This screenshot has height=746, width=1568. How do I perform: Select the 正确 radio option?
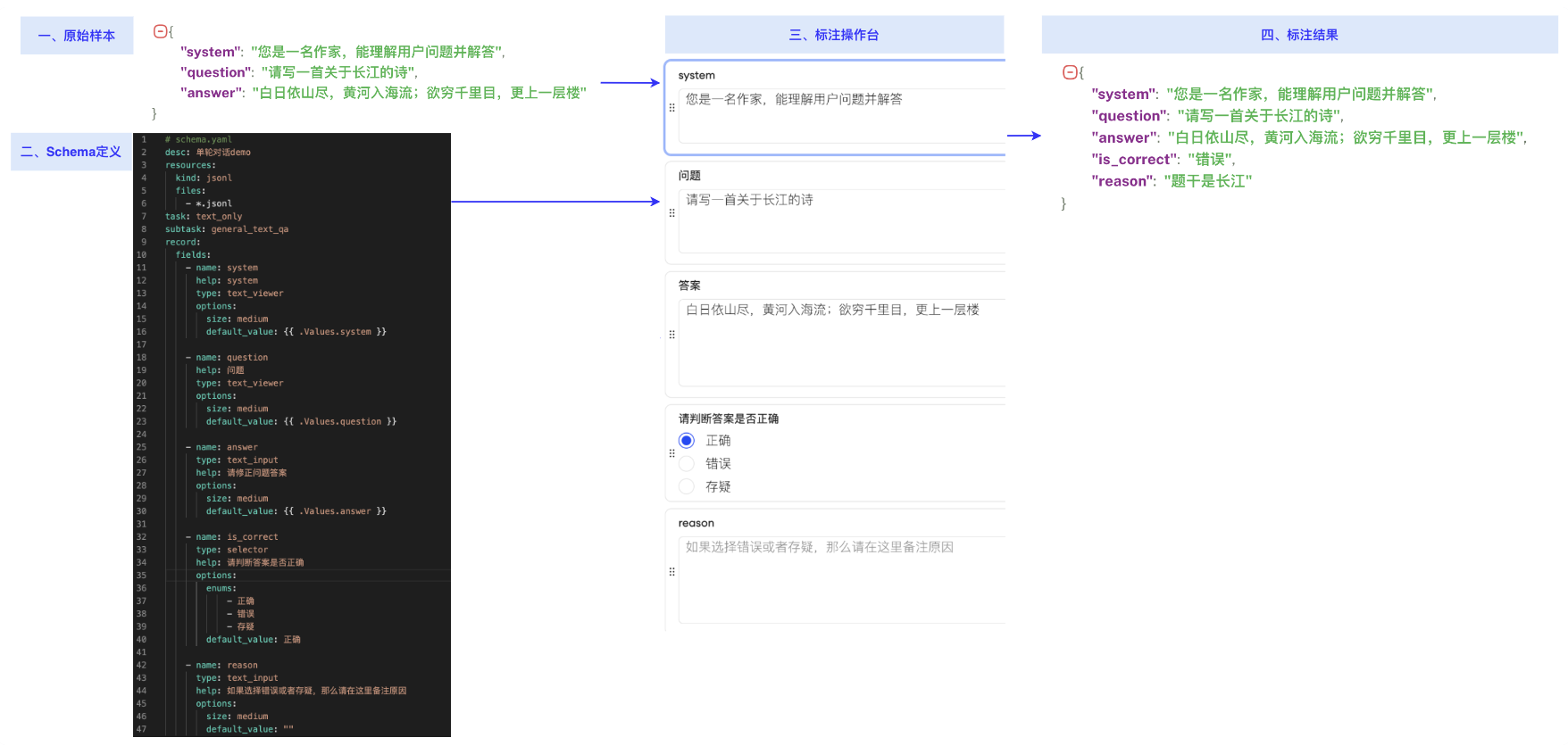687,441
